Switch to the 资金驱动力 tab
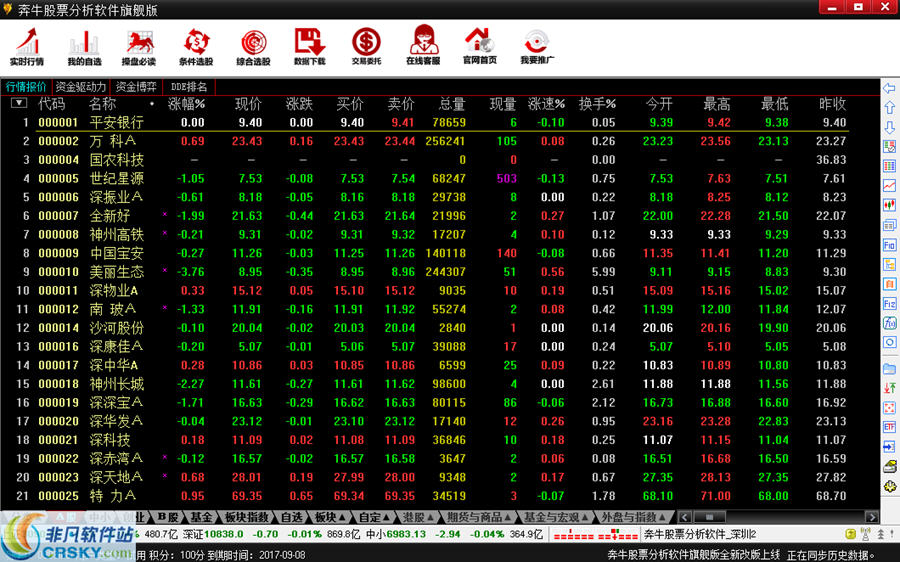The width and height of the screenshot is (900, 562). pyautogui.click(x=80, y=87)
